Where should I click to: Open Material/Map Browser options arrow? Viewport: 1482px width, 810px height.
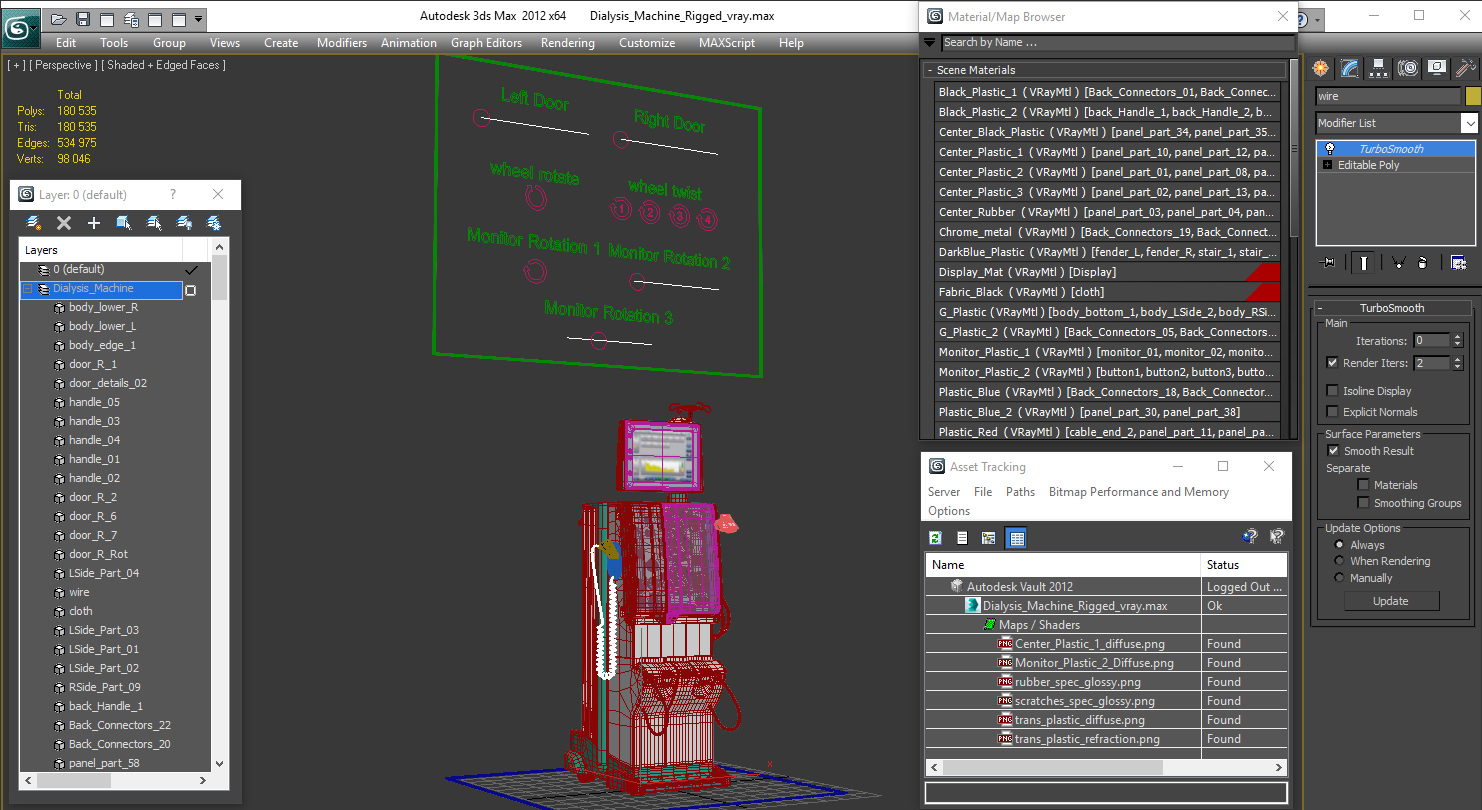(930, 42)
